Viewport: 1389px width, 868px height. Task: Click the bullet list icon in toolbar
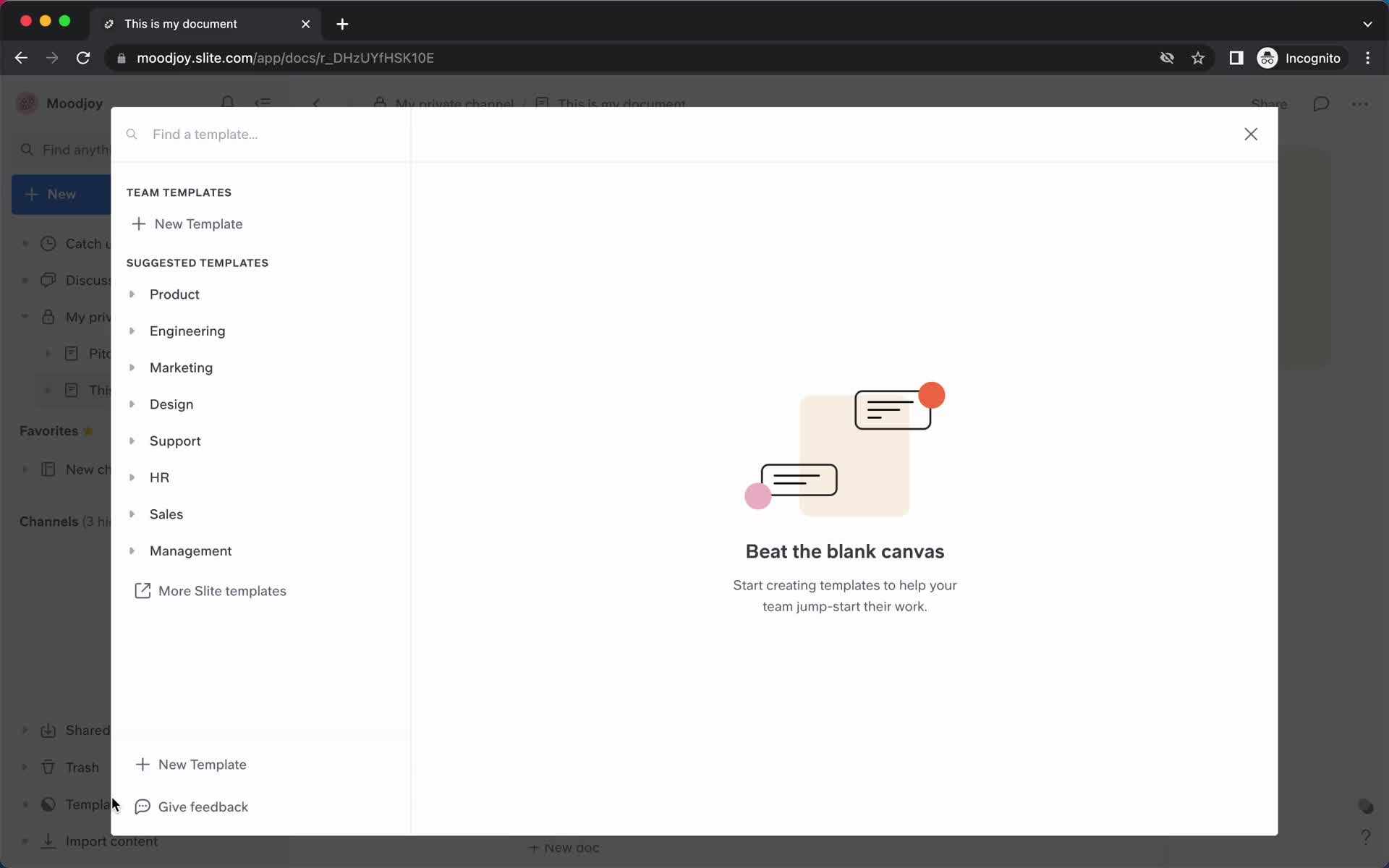coord(263,104)
